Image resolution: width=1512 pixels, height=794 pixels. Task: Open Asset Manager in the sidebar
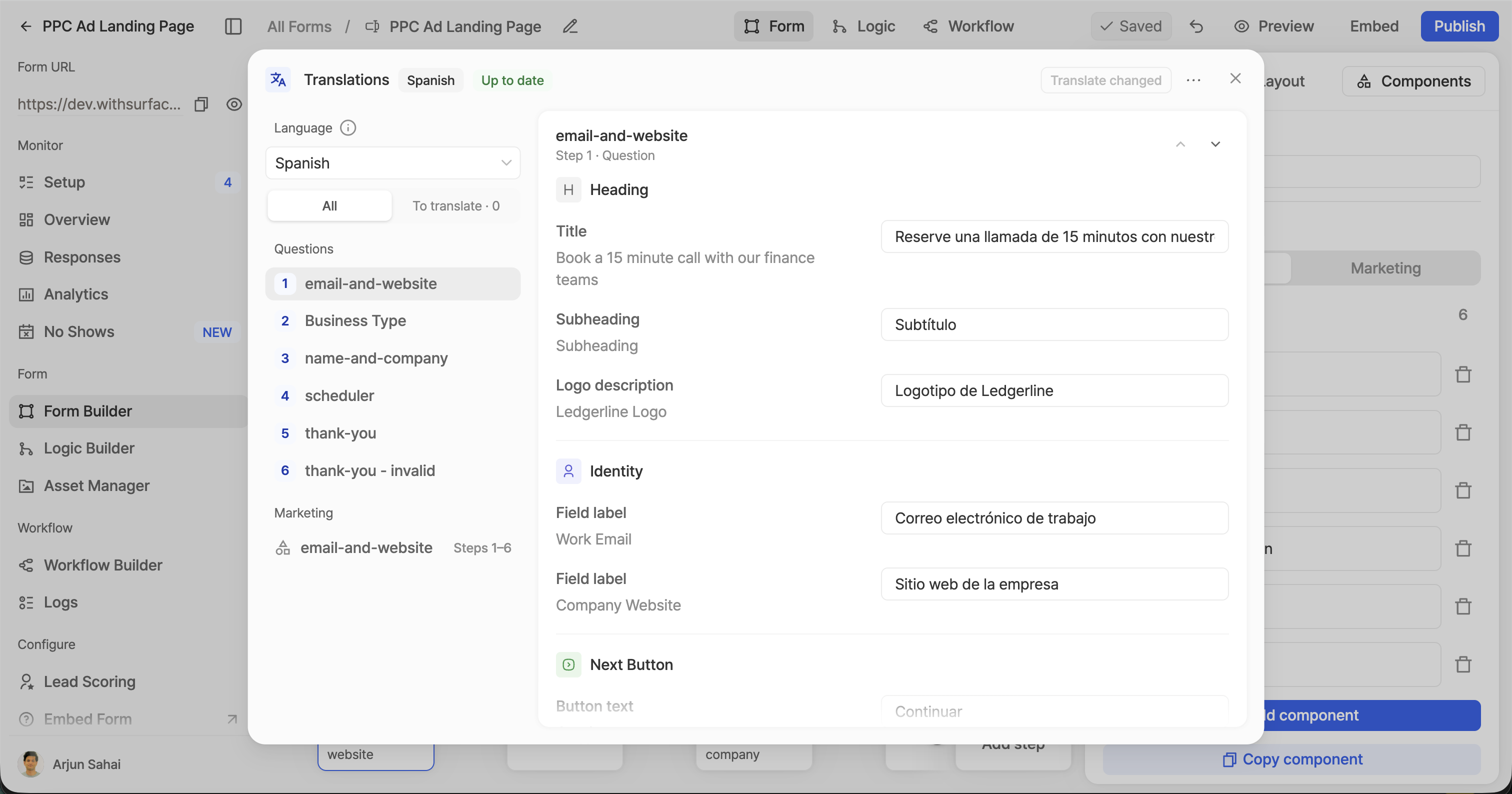coord(127,486)
